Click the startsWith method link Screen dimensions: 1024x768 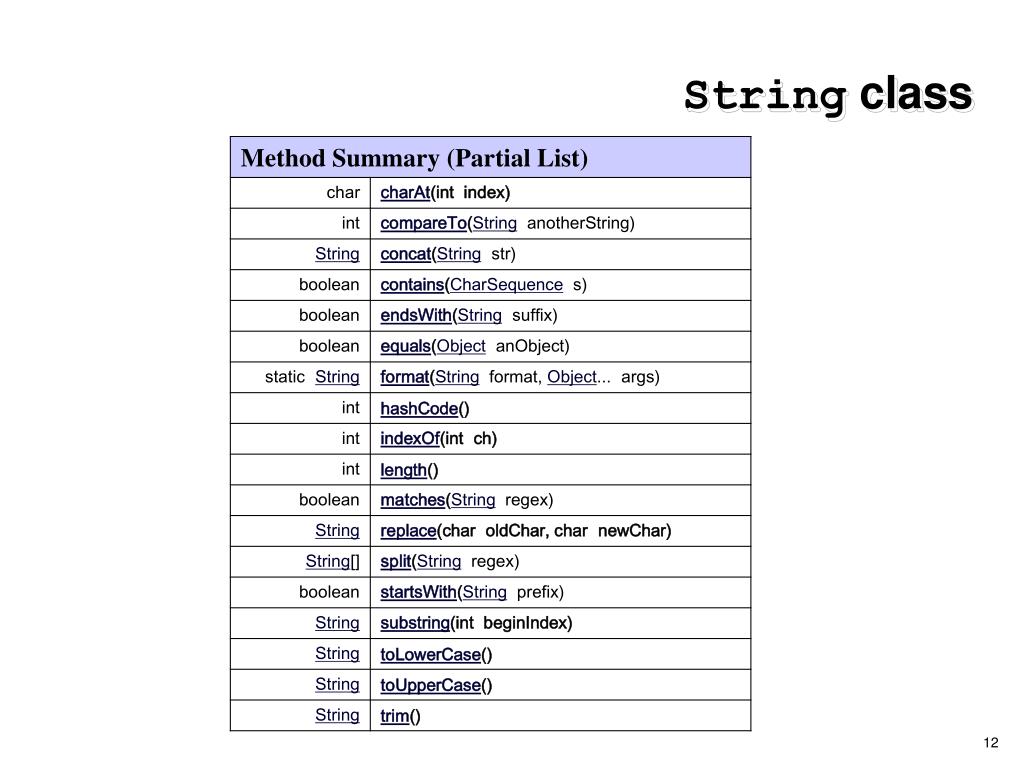click(x=418, y=592)
